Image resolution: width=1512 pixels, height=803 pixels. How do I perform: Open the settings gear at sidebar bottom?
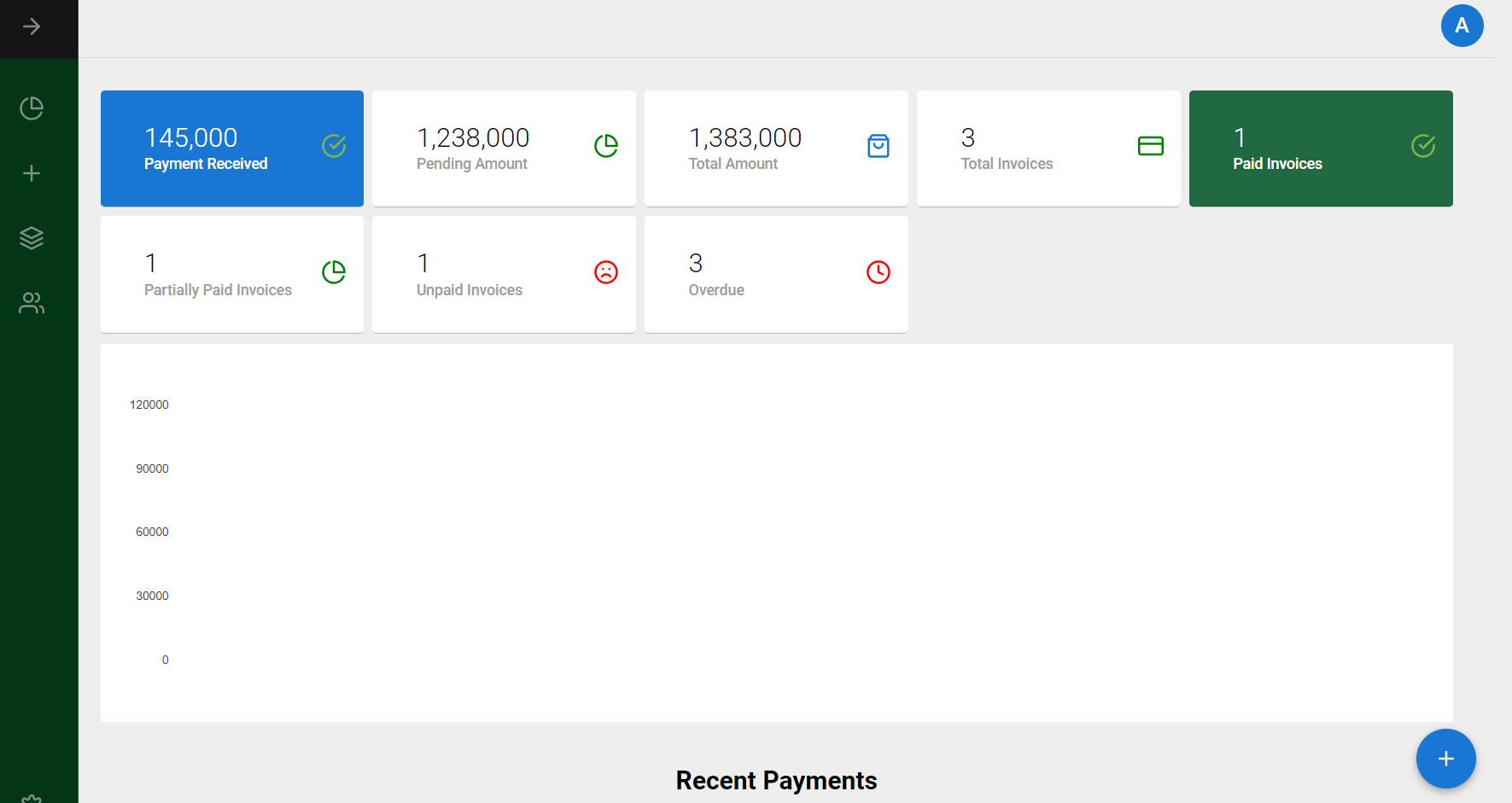pyautogui.click(x=32, y=798)
